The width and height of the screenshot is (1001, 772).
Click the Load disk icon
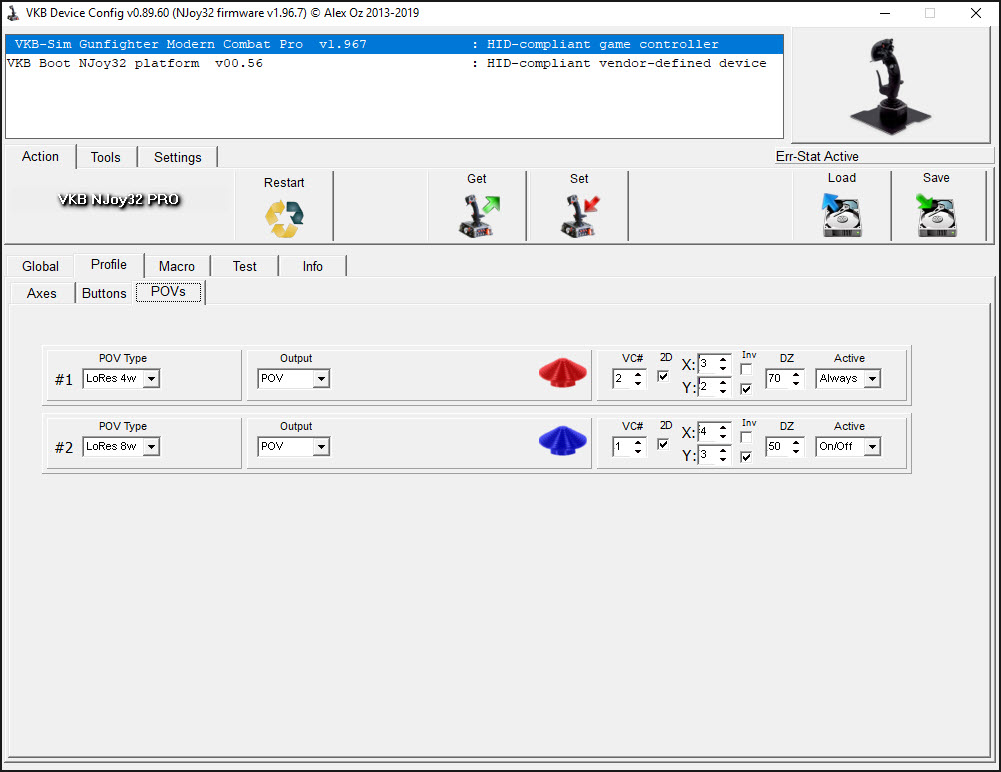(x=841, y=215)
